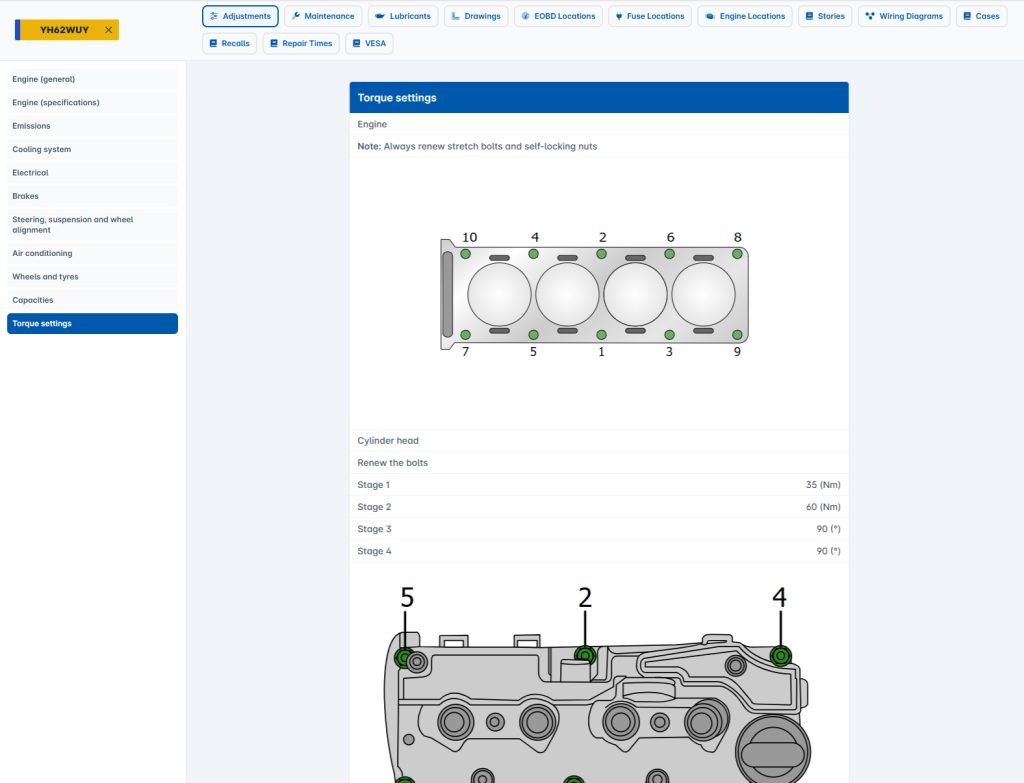
Task: Click the Fuse Locations icon
Action: (x=619, y=16)
